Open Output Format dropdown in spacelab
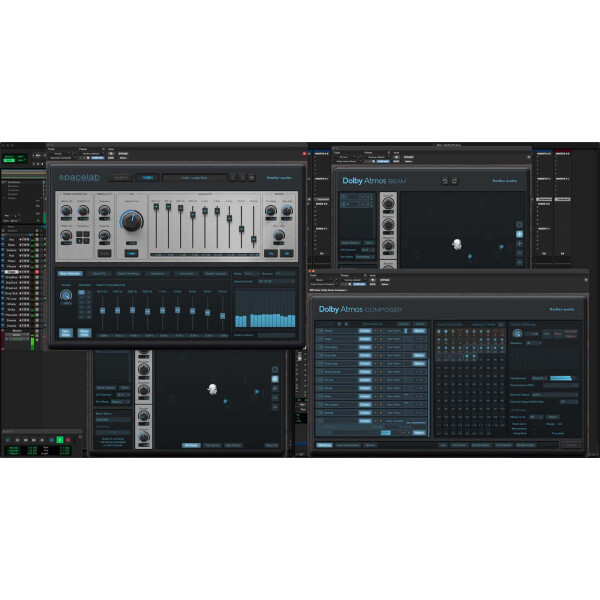The height and width of the screenshot is (600, 600). coord(276,281)
